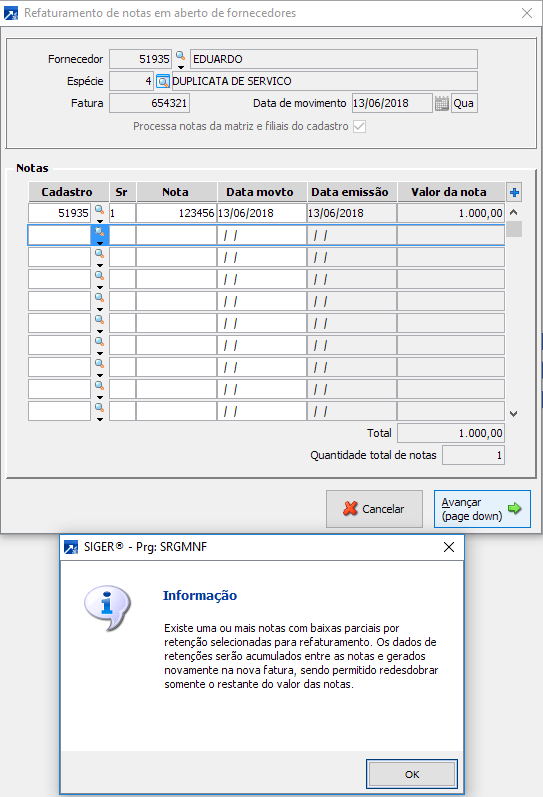The width and height of the screenshot is (543, 797).
Task: Toggle the Processa notas da matriz e filiais checkbox
Action: 359,126
